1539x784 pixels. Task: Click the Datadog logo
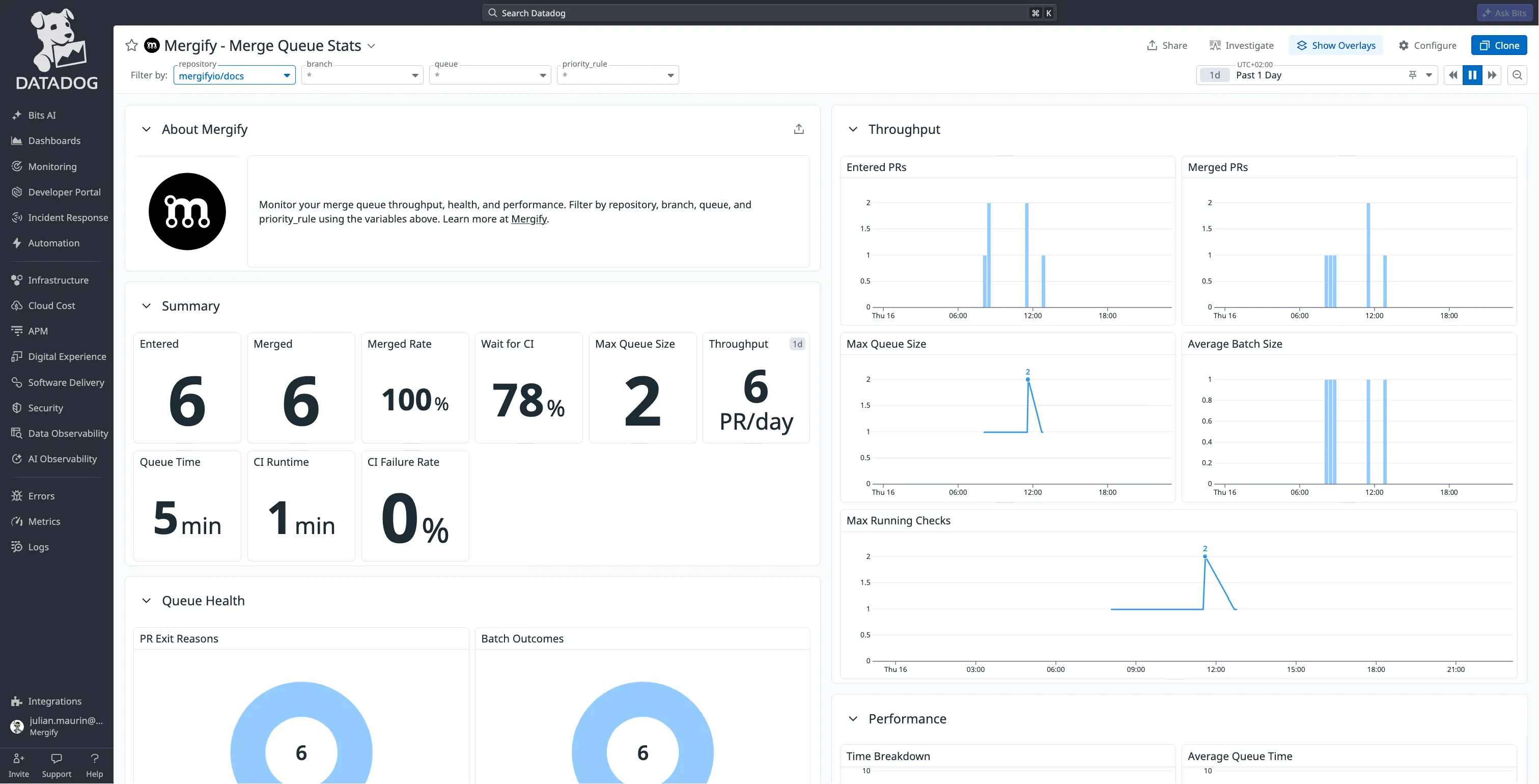point(57,49)
